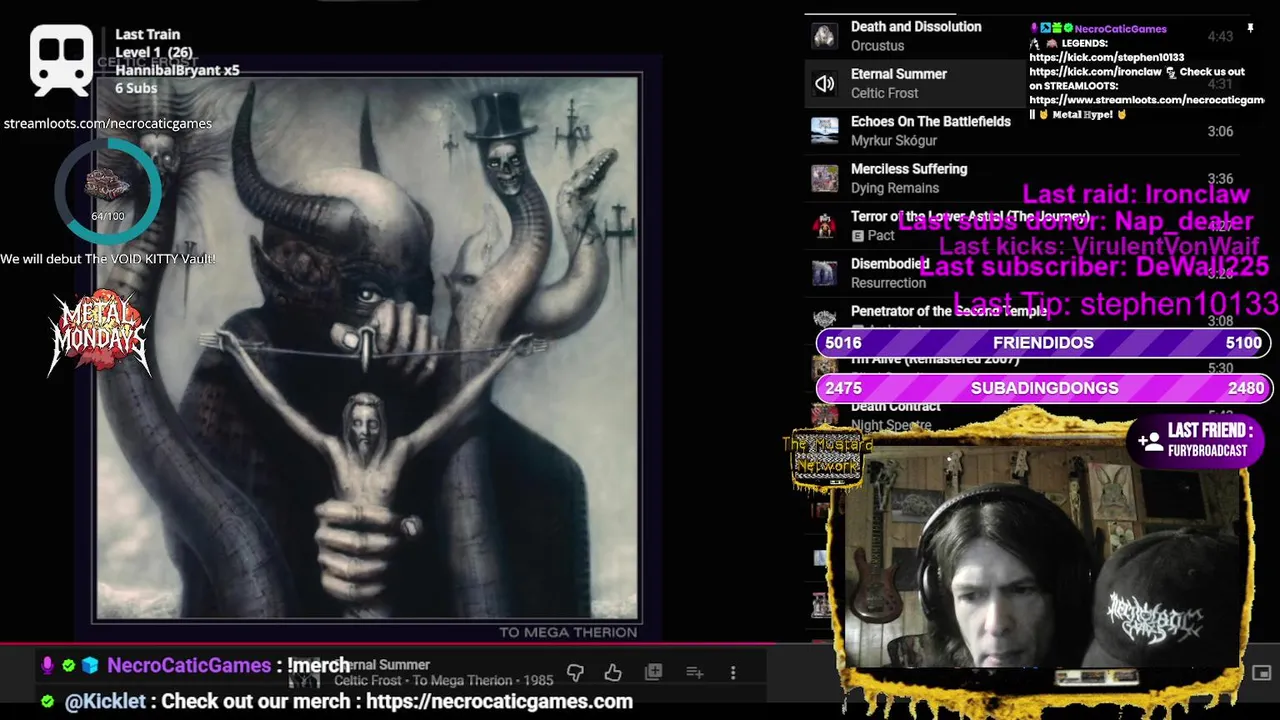Open artist Celtic Frost in the queue
This screenshot has width=1280, height=720.
(x=884, y=93)
